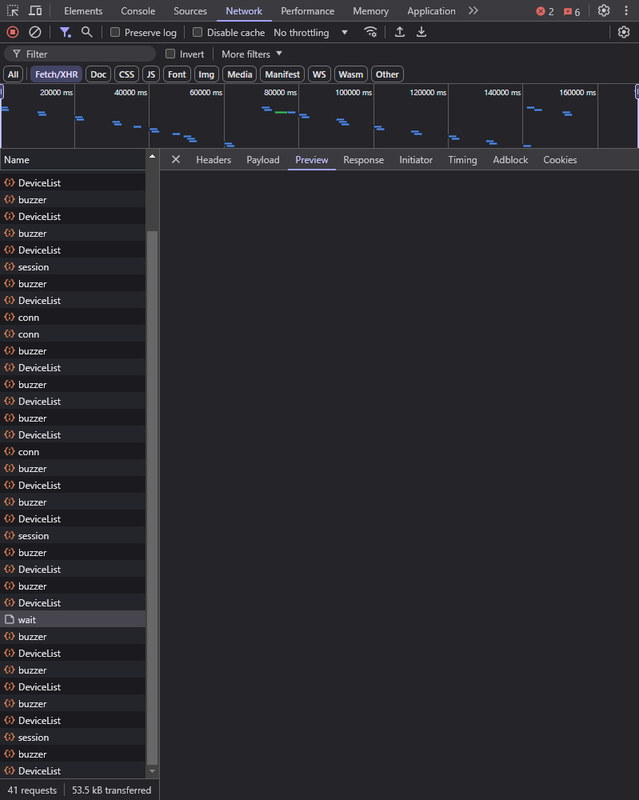
Task: Switch to the Sources panel
Action: tap(190, 11)
